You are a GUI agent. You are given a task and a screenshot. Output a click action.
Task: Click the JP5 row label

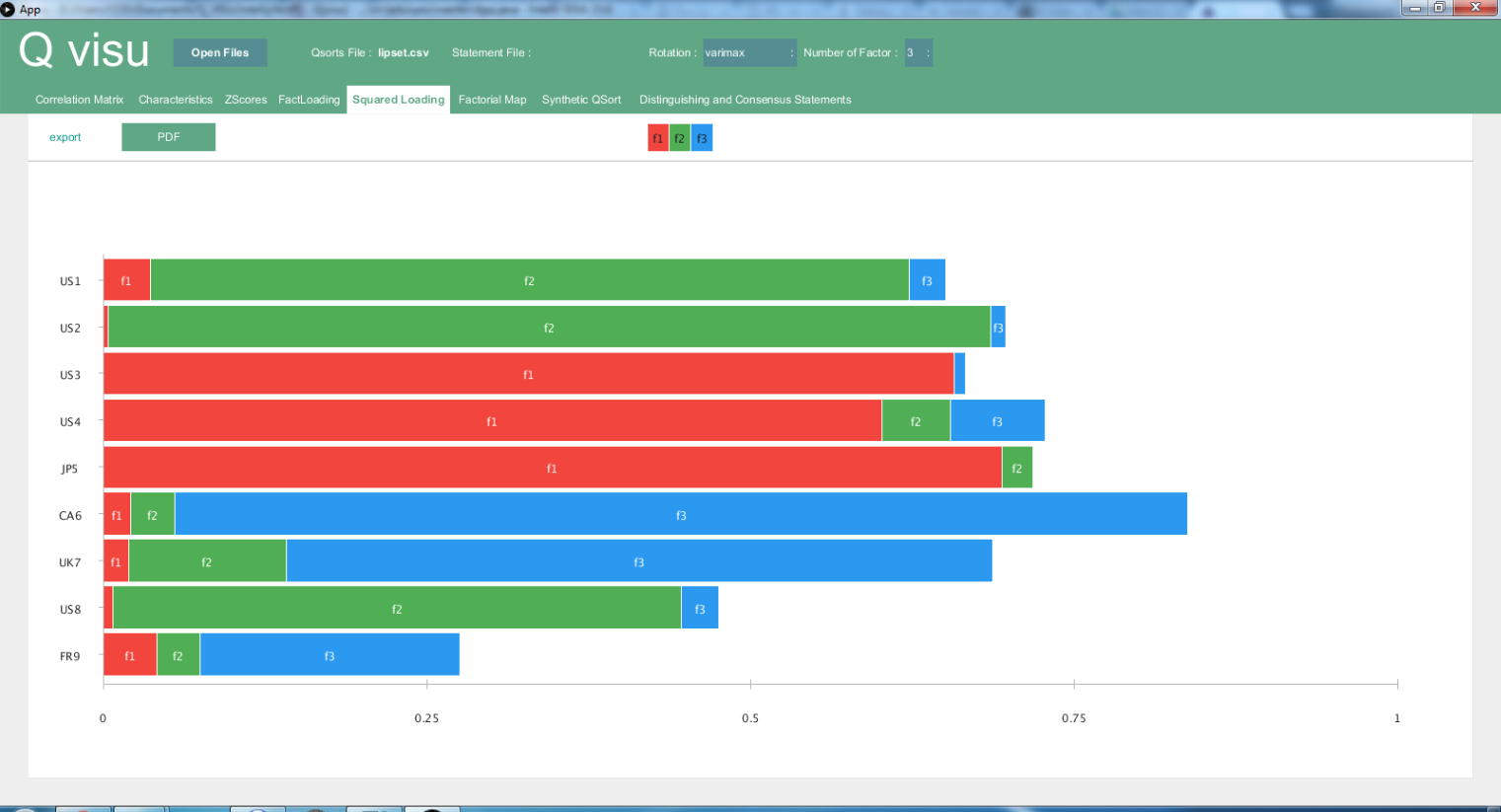(70, 469)
